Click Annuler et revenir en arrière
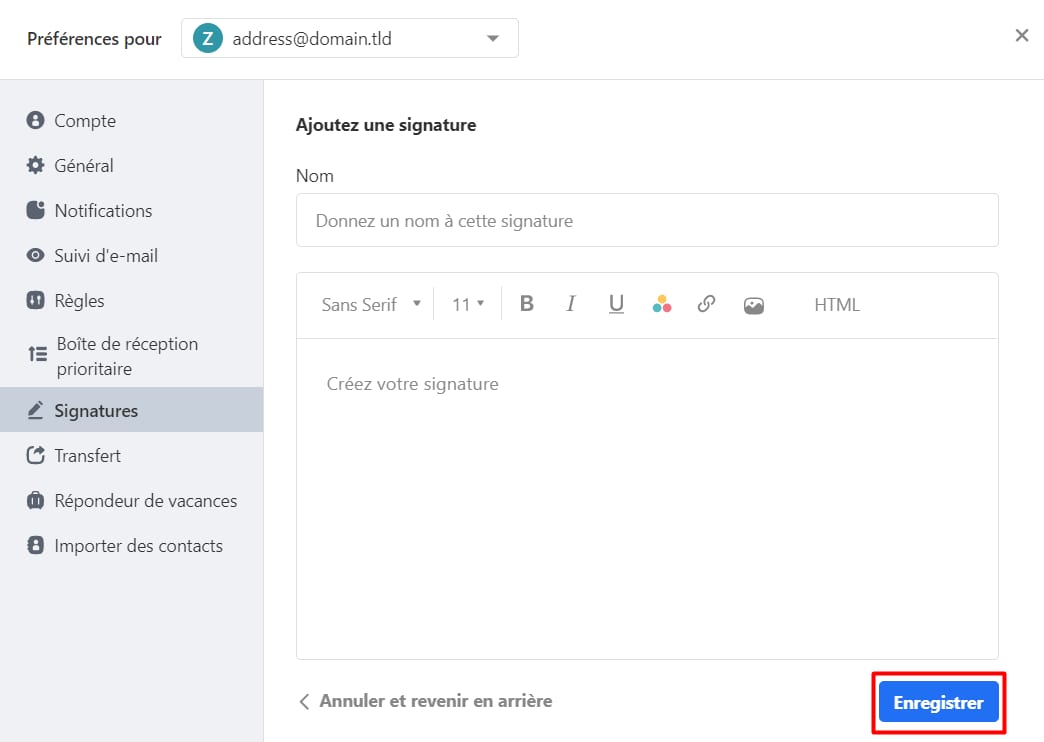1044x742 pixels. pos(426,701)
